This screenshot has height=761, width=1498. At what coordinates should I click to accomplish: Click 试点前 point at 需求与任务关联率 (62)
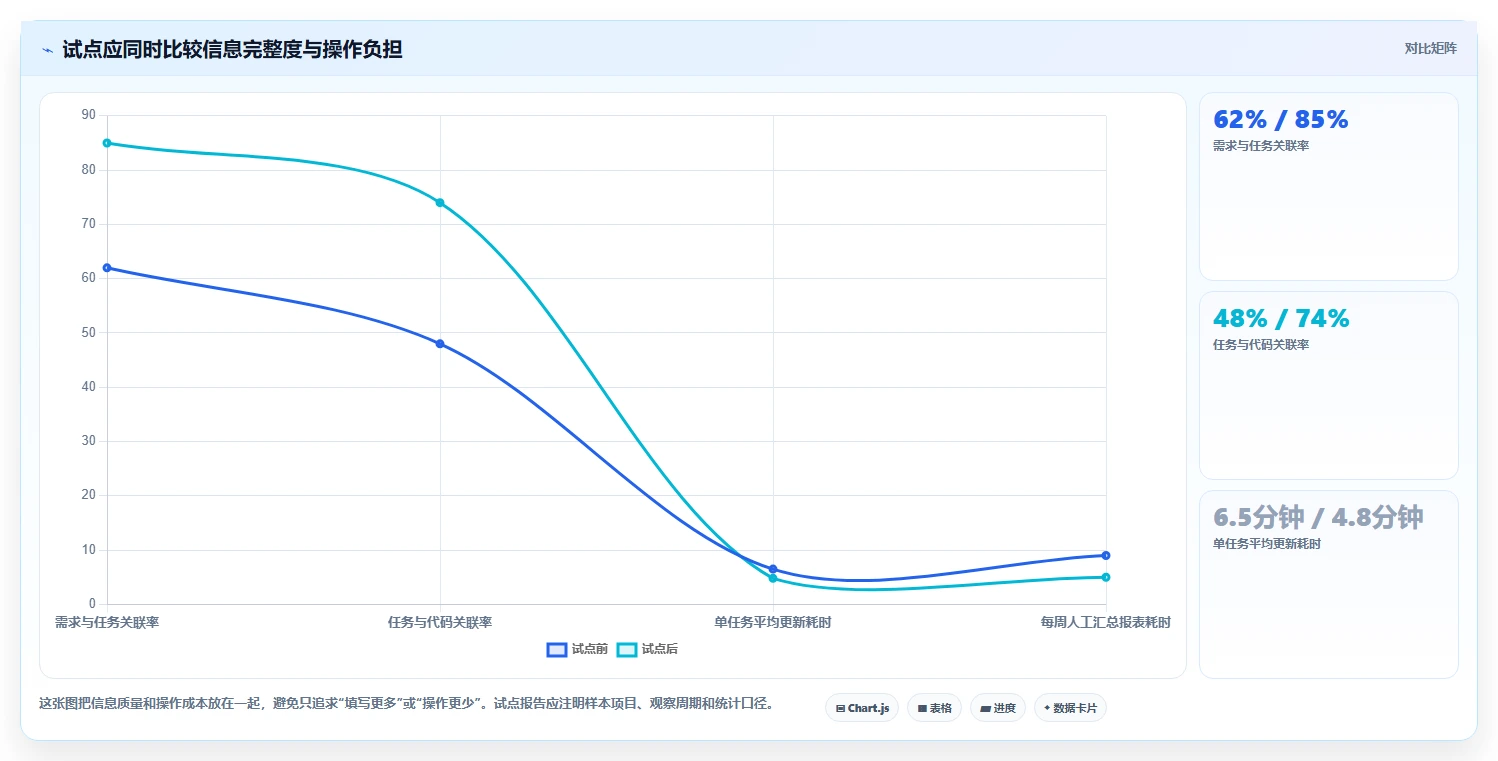tap(107, 268)
